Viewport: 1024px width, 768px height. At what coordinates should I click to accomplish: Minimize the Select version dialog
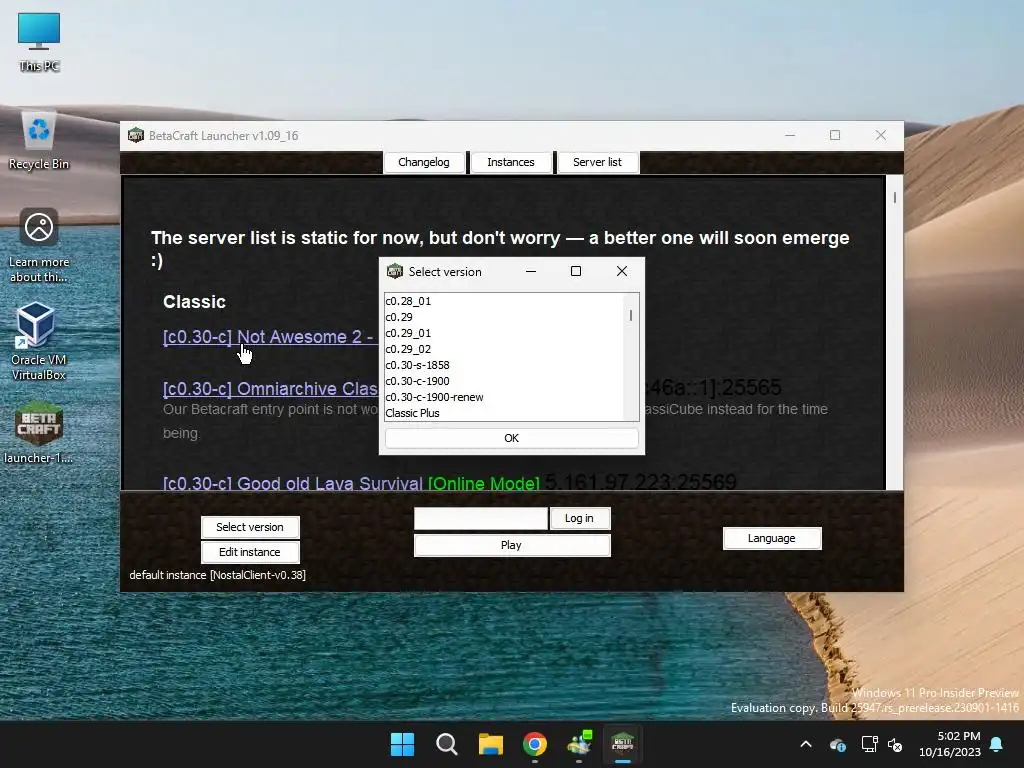(531, 271)
